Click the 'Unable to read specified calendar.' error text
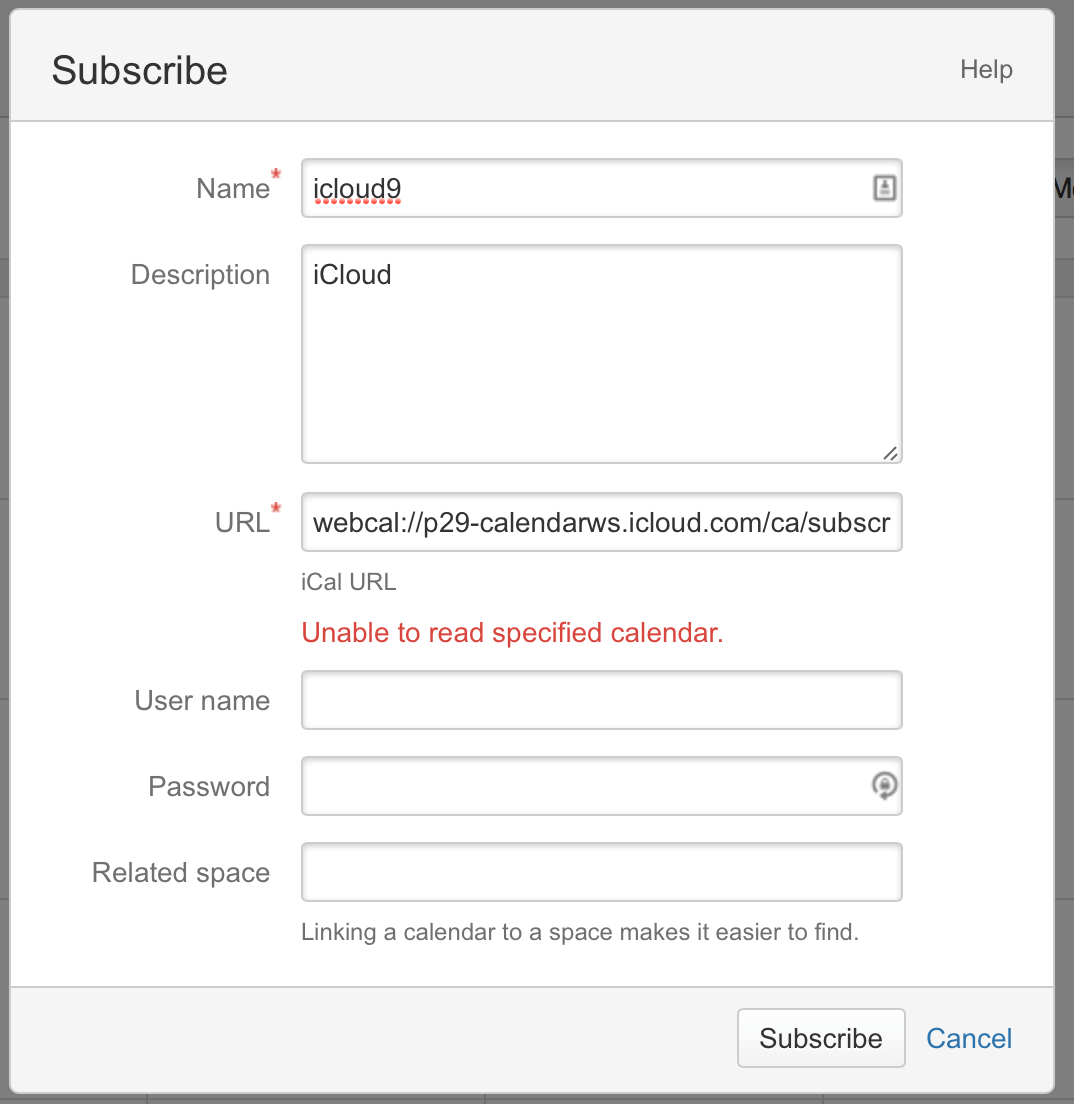This screenshot has width=1074, height=1104. (512, 632)
